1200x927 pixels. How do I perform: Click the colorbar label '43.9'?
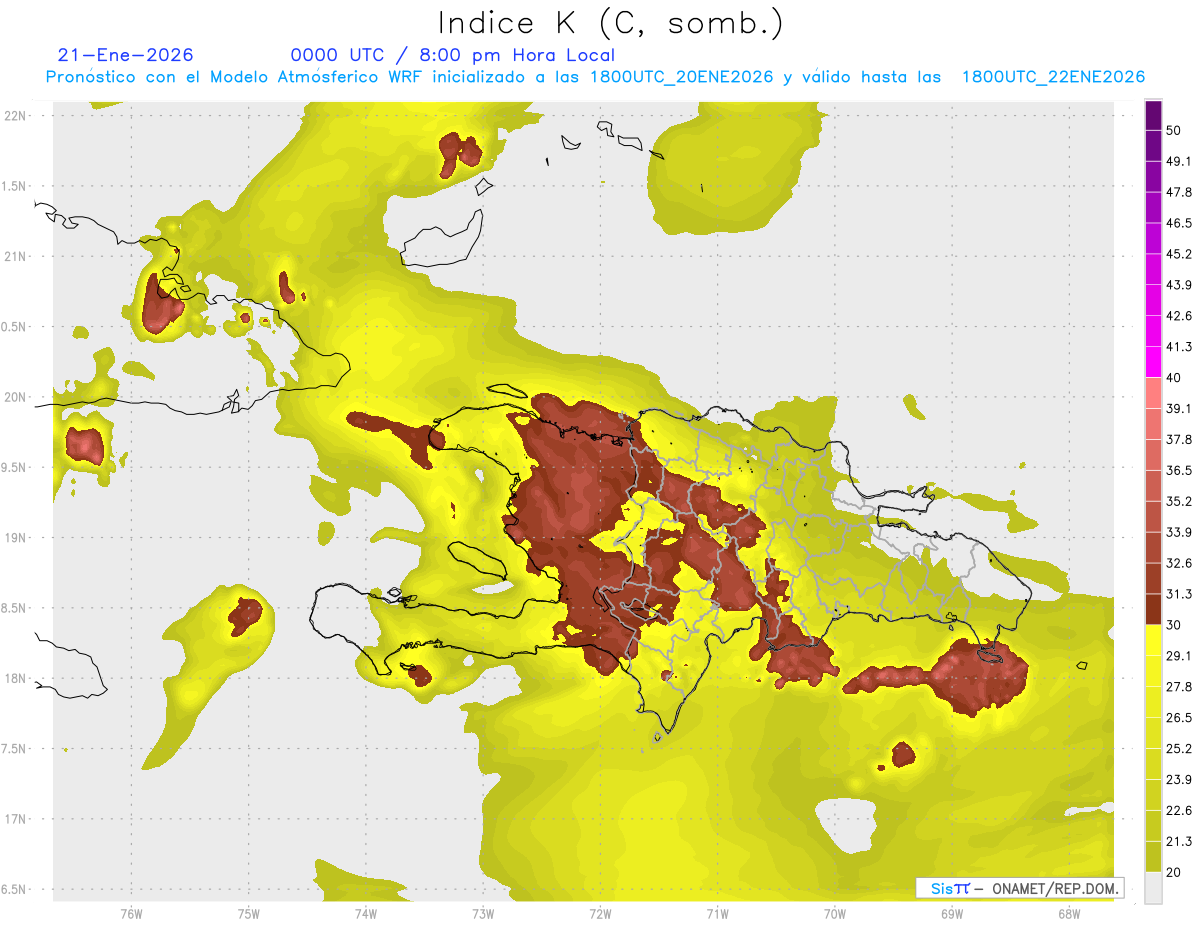pos(1178,285)
